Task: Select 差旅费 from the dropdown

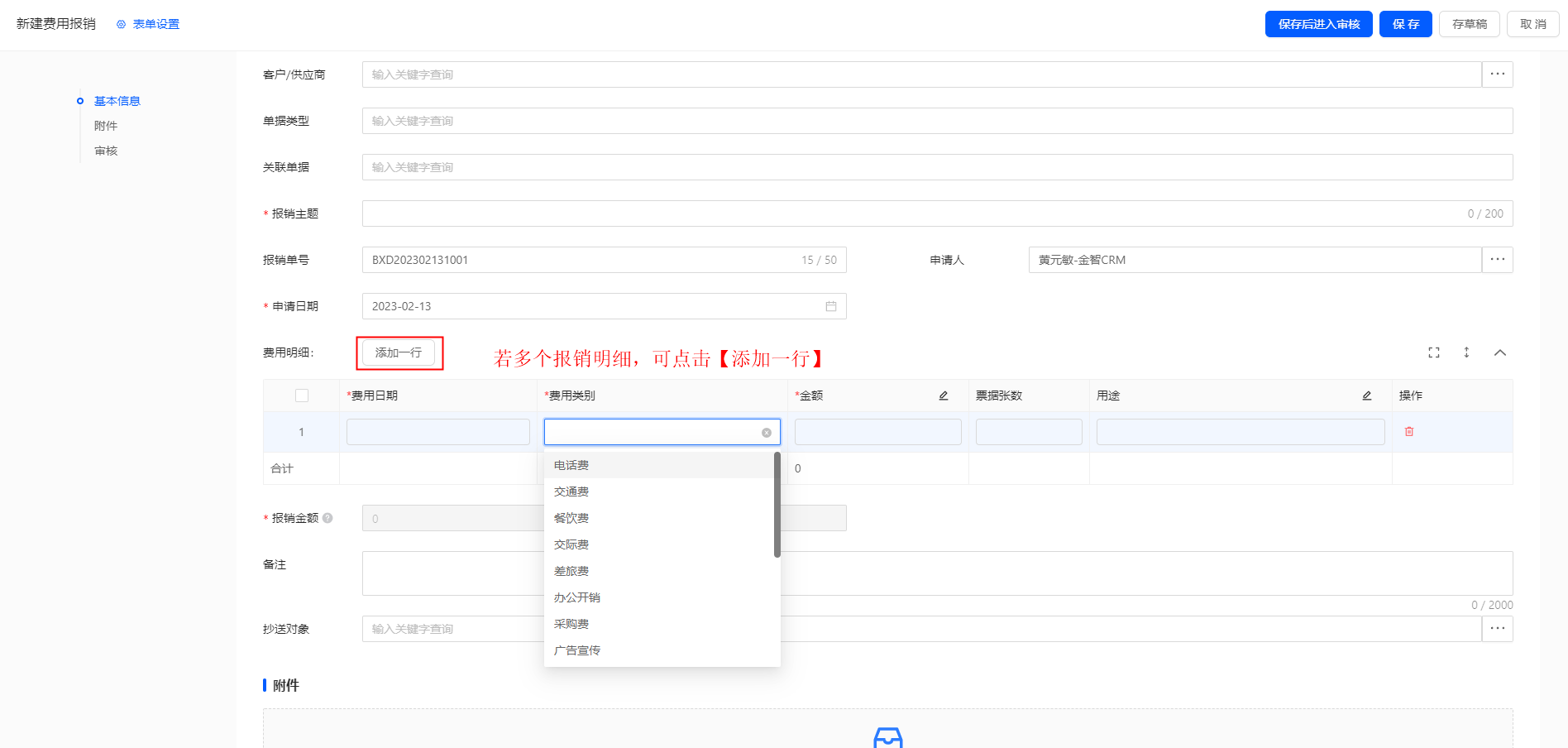Action: [658, 571]
